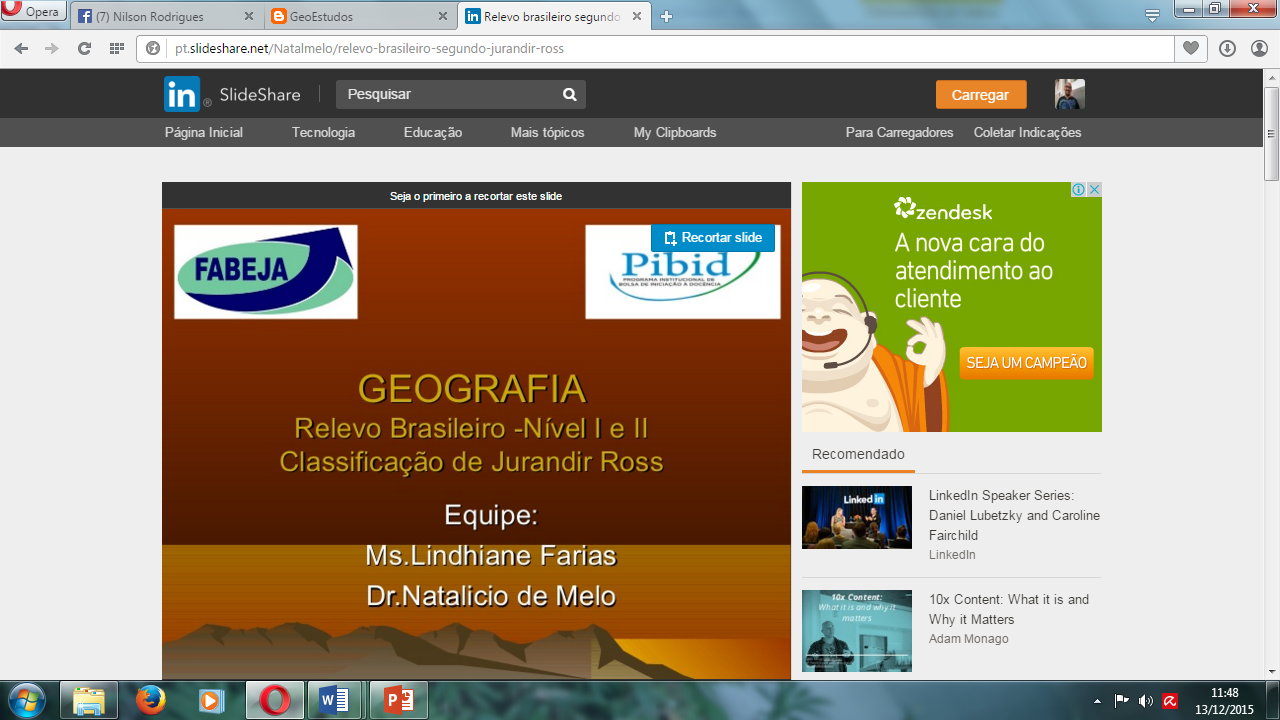Image resolution: width=1280 pixels, height=720 pixels.
Task: Open the Página Inicial menu item
Action: coord(204,132)
